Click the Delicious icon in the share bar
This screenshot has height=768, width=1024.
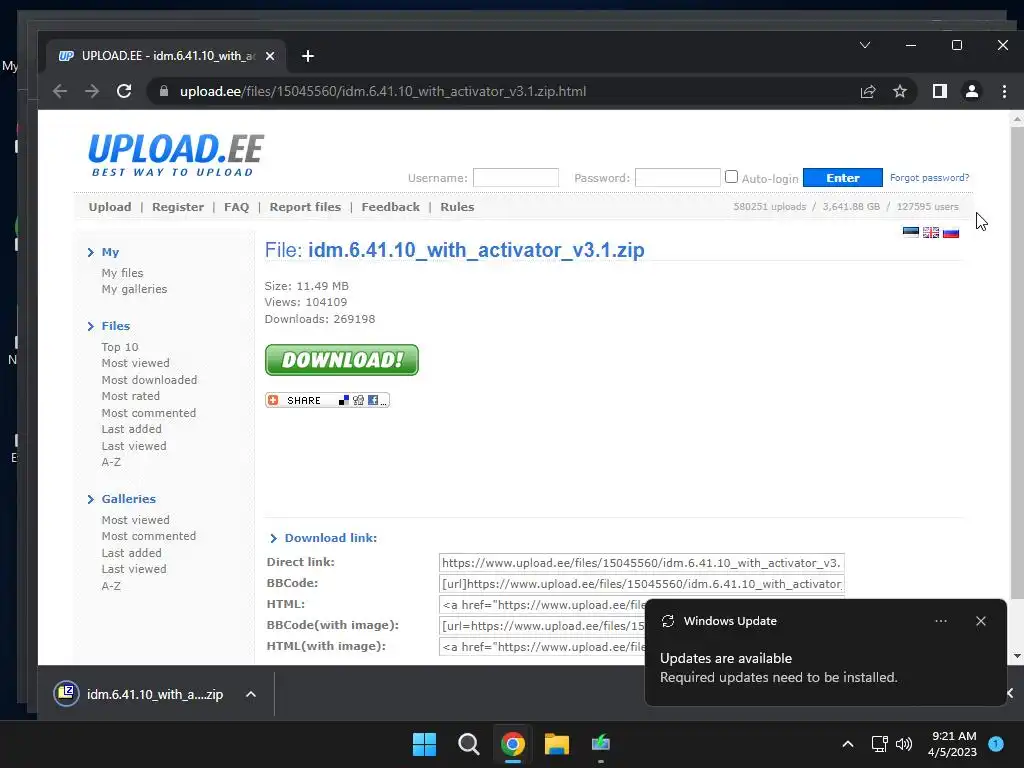(344, 400)
